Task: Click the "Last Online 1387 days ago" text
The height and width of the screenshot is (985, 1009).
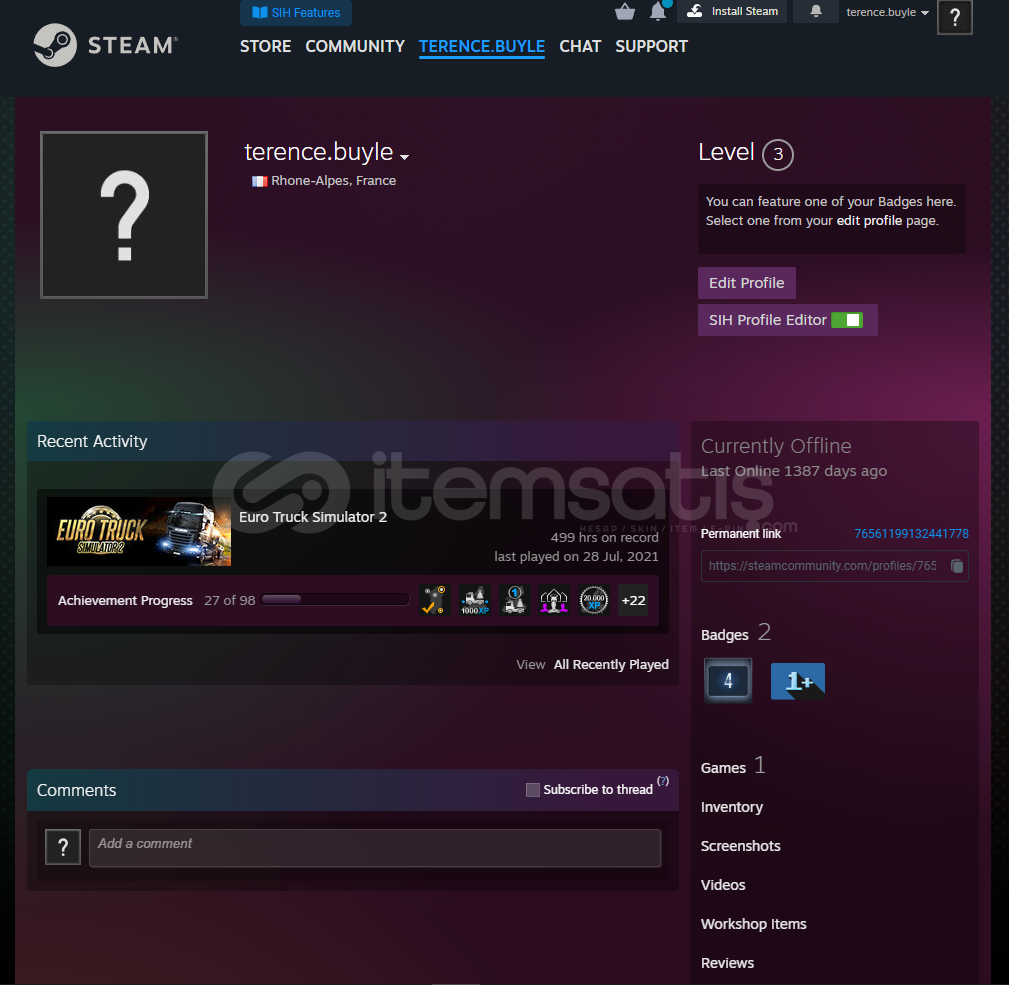Action: (794, 472)
